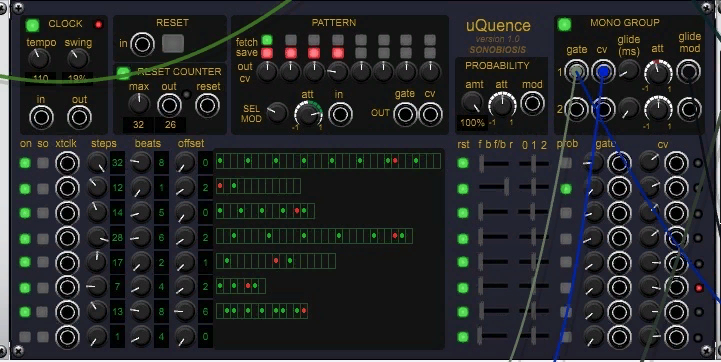The image size is (721, 362).
Task: Click the cv output jack of 13-step row
Action: pos(676,312)
